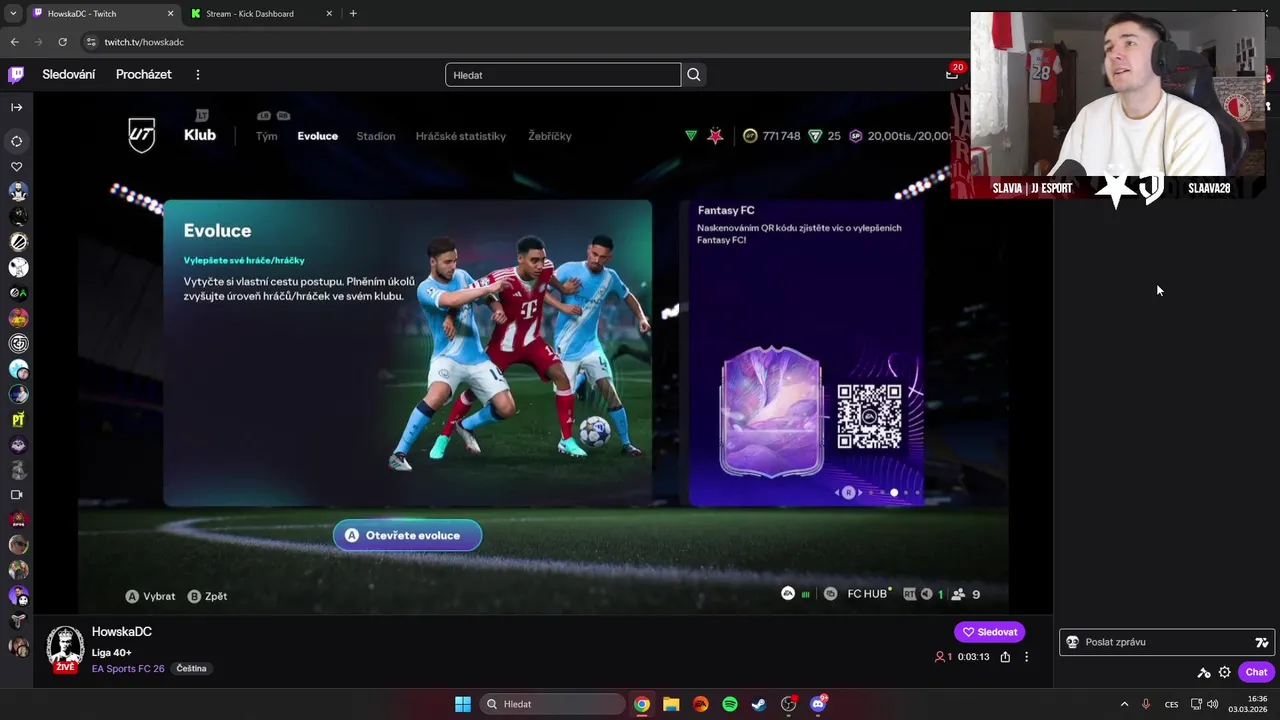Select the Tým tab in game menu
Viewport: 1280px width, 720px height.
[x=266, y=136]
